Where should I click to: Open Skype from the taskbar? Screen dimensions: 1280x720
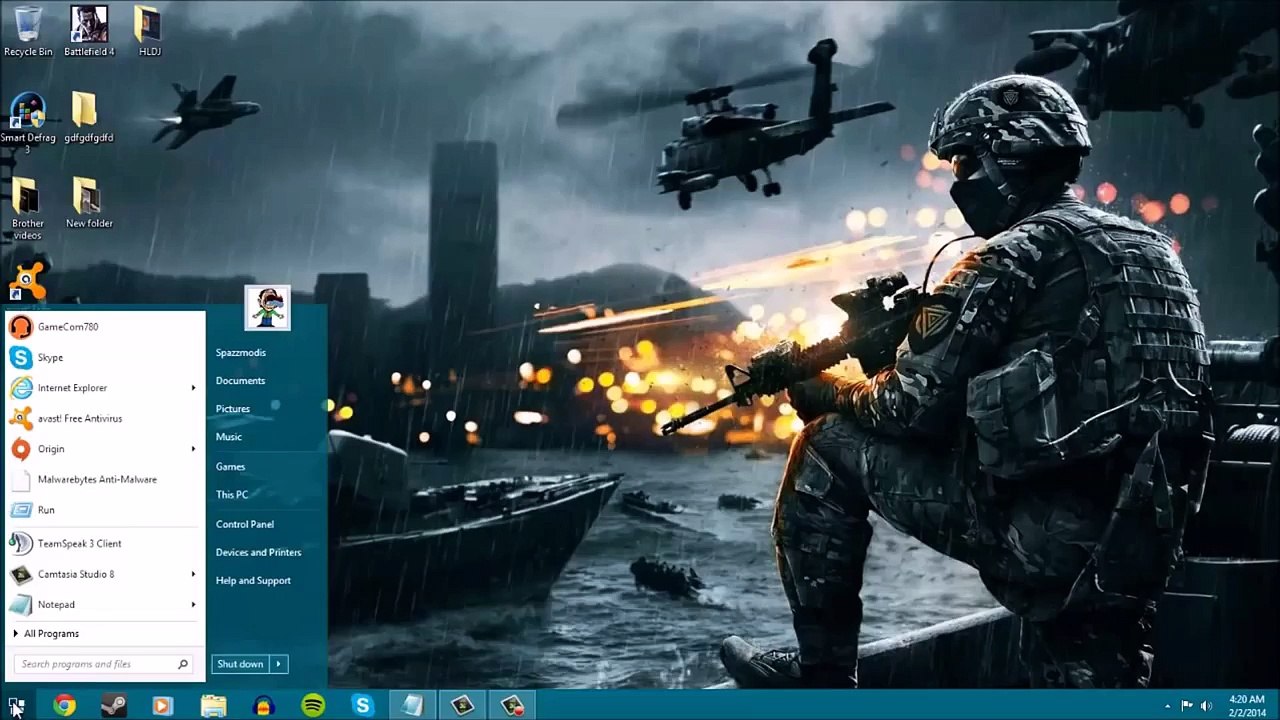(362, 706)
